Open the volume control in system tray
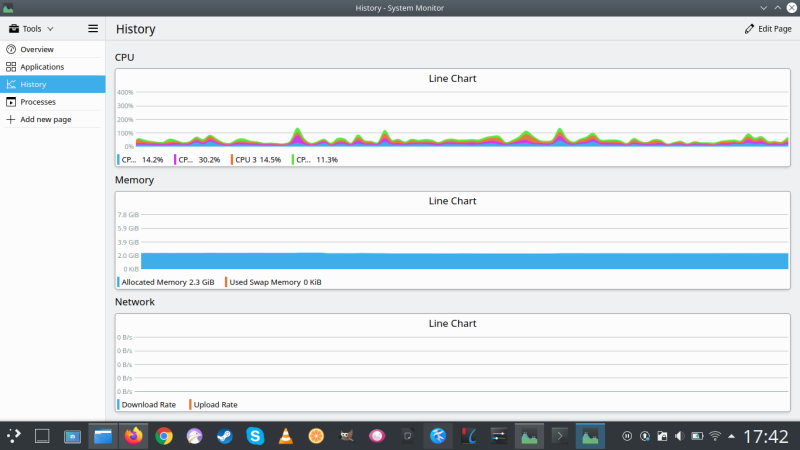This screenshot has height=450, width=800. (x=680, y=436)
